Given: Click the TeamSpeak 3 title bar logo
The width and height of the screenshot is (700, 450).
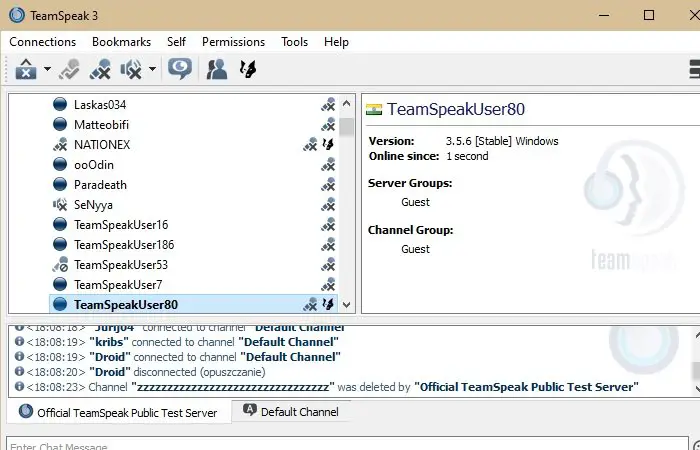Looking at the screenshot, I should click(17, 15).
